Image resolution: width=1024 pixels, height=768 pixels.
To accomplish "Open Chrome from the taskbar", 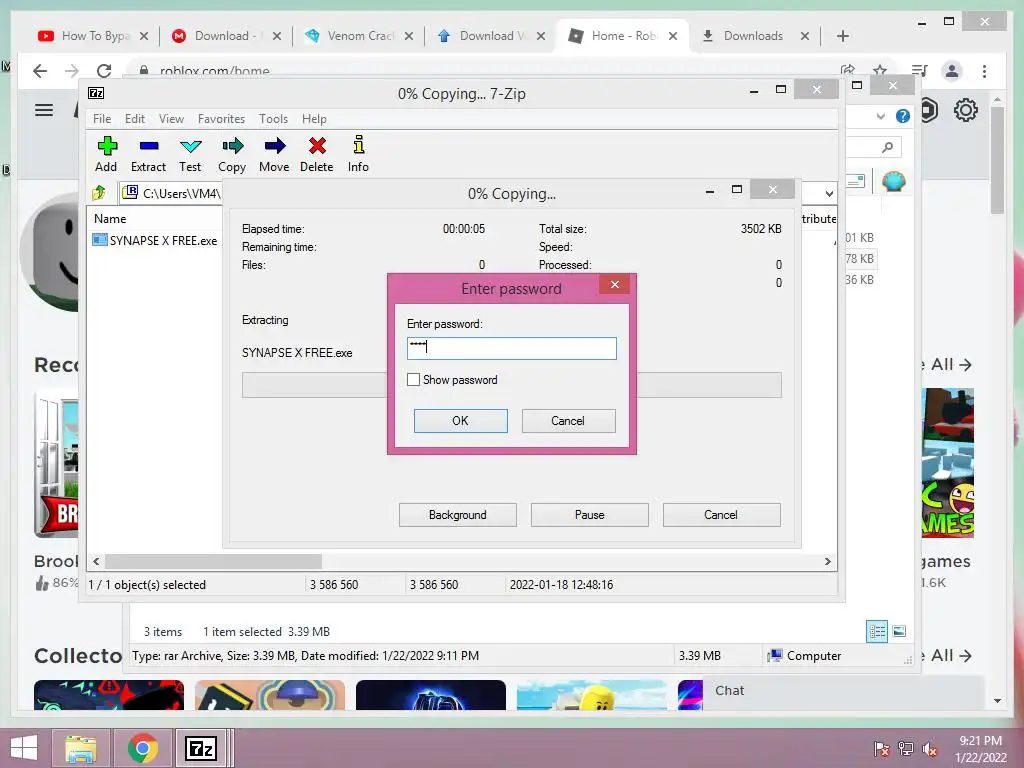I will (x=142, y=748).
